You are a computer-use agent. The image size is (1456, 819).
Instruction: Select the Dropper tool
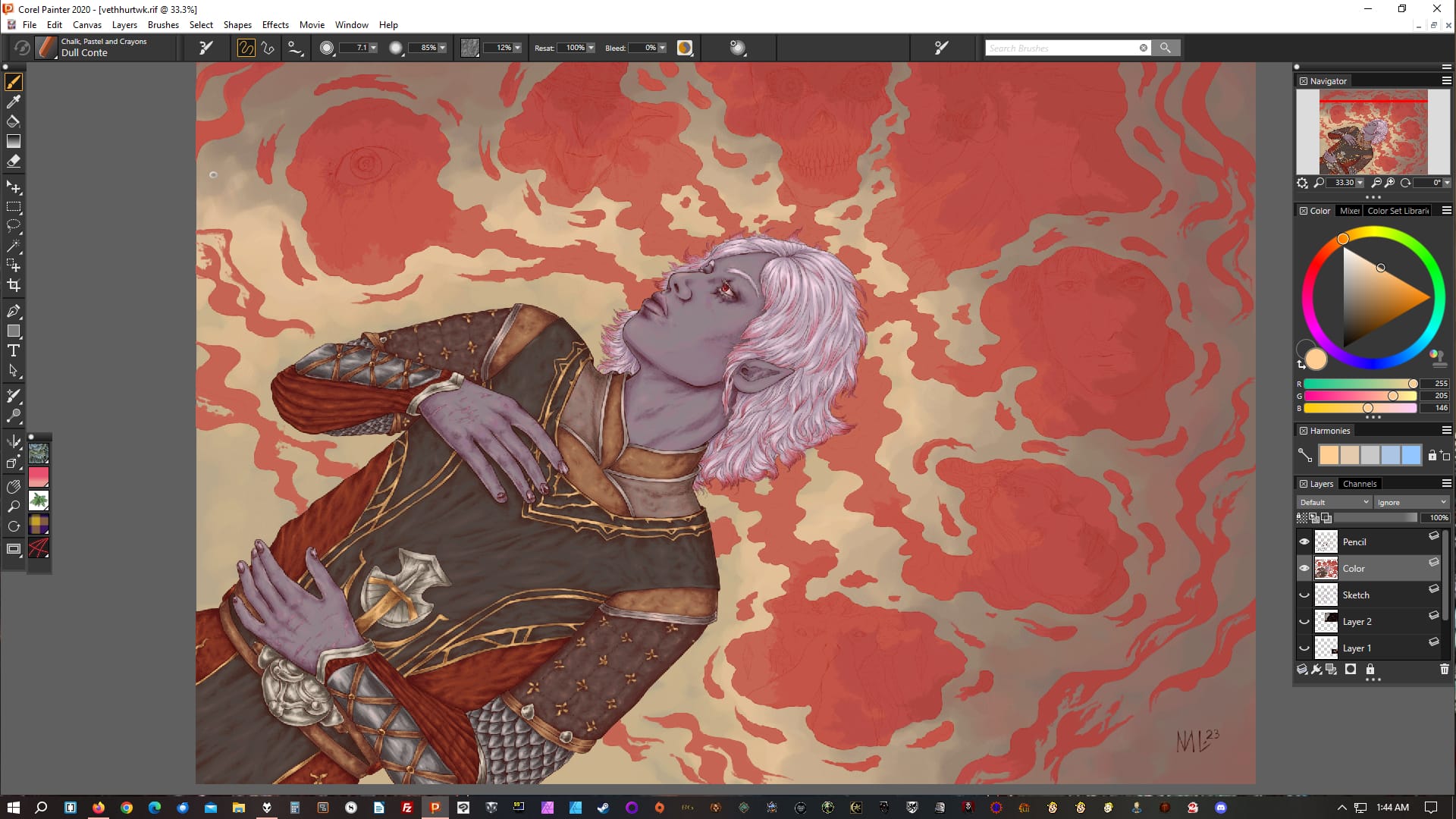tap(14, 102)
